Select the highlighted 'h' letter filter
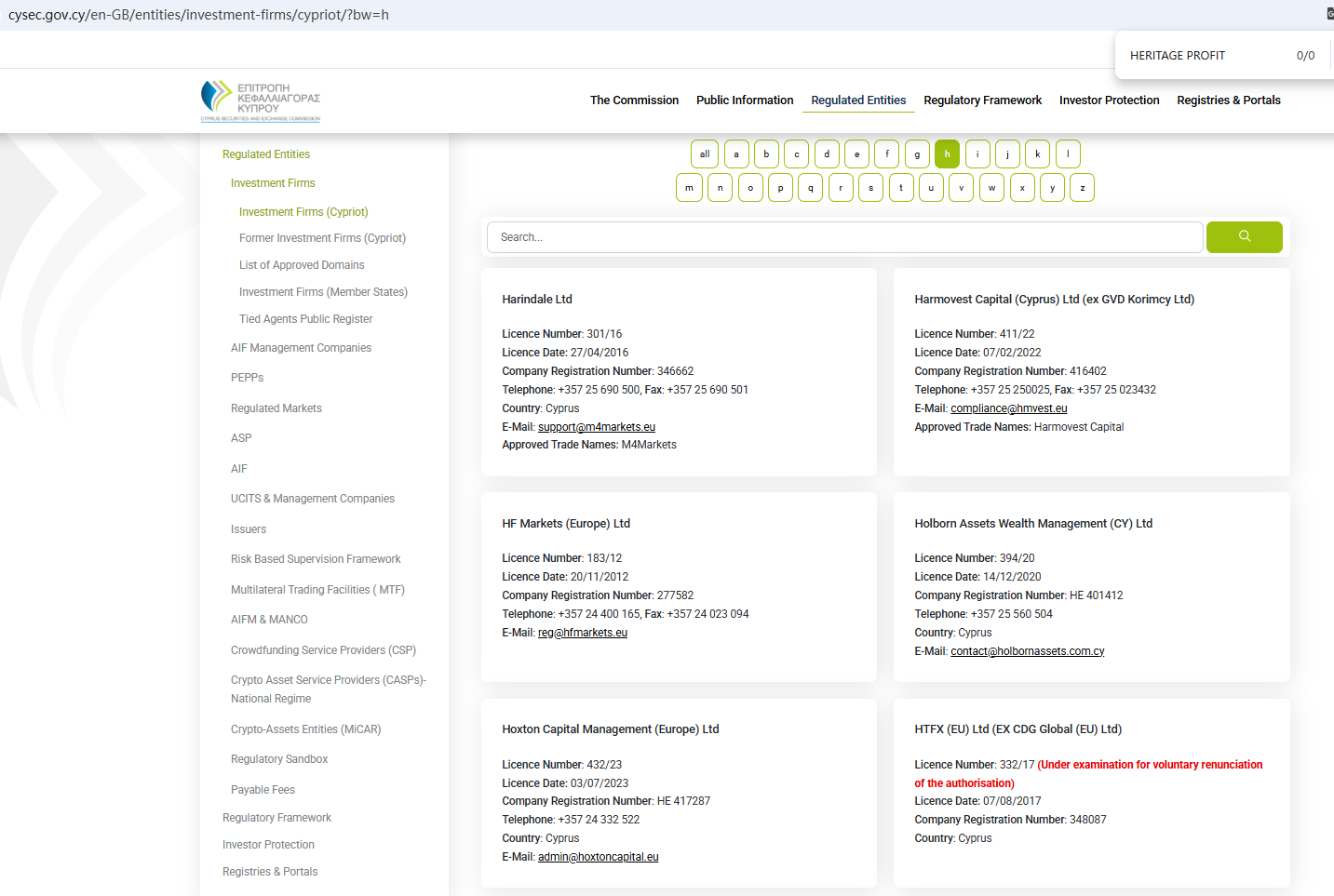The width and height of the screenshot is (1334, 896). [947, 154]
